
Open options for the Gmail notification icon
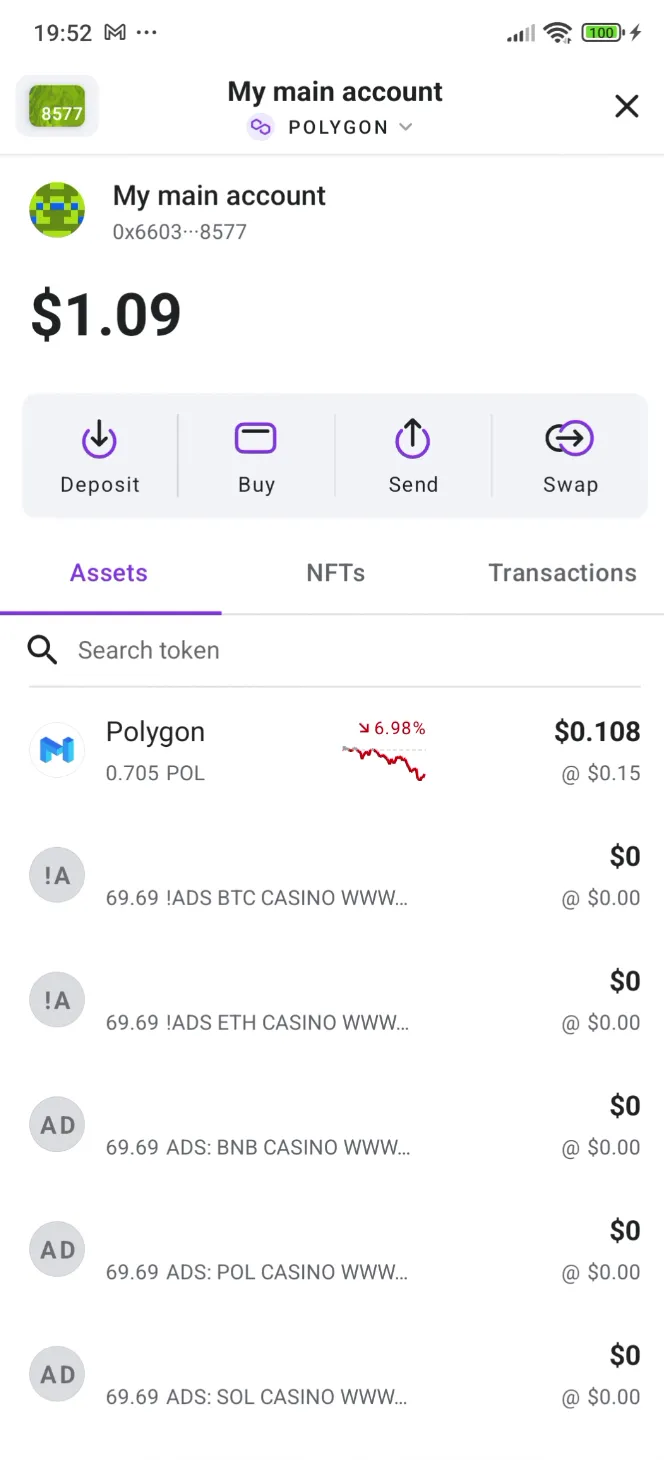click(114, 31)
